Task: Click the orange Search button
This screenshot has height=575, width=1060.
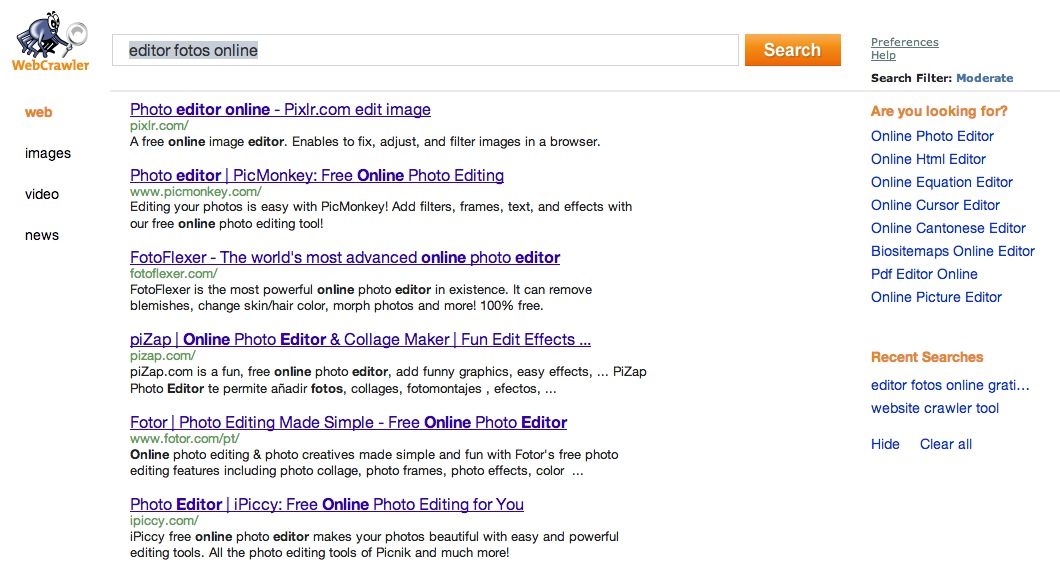Action: pyautogui.click(x=792, y=50)
